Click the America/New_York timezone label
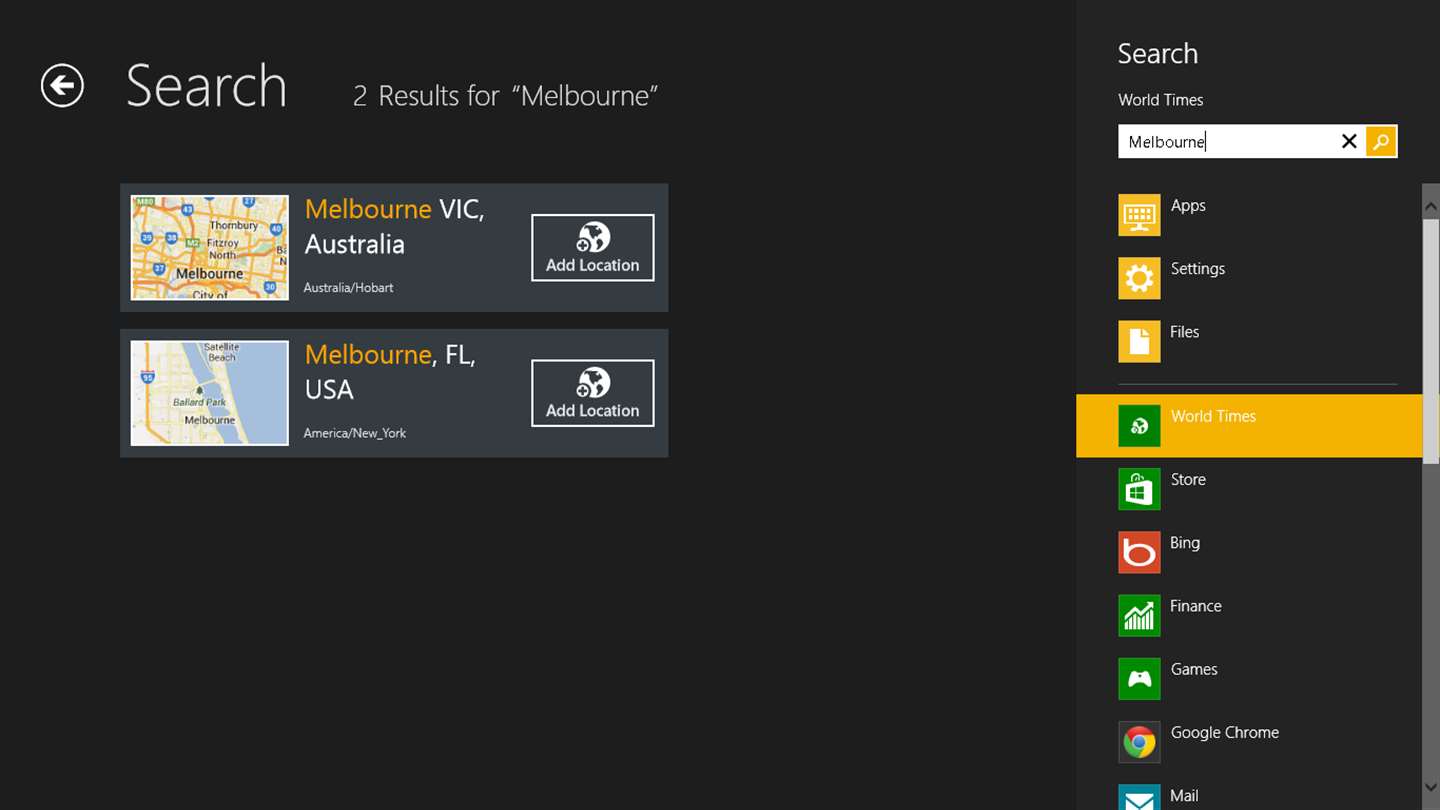The width and height of the screenshot is (1440, 810). 355,433
